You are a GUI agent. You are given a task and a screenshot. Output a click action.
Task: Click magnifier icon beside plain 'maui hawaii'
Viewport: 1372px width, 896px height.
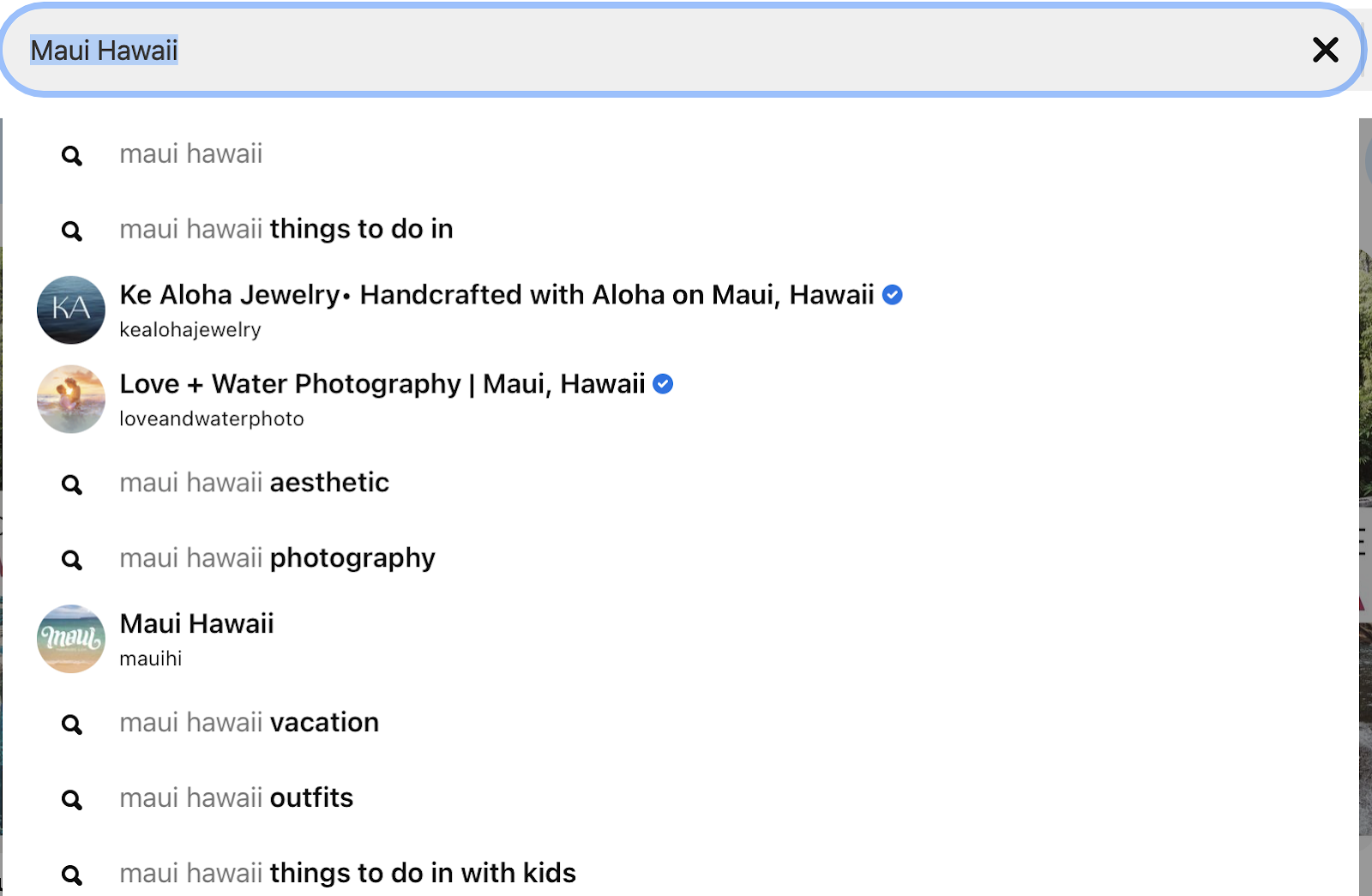72,156
